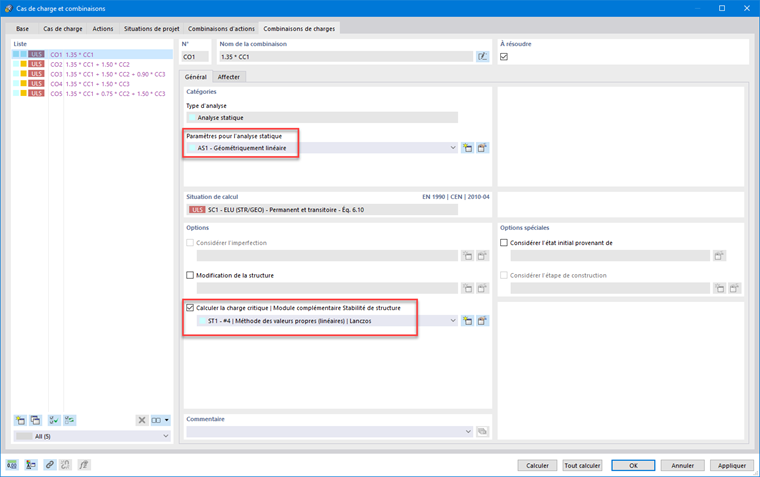
Task: Click the colored model display icon at bottom
Action: click(31, 465)
